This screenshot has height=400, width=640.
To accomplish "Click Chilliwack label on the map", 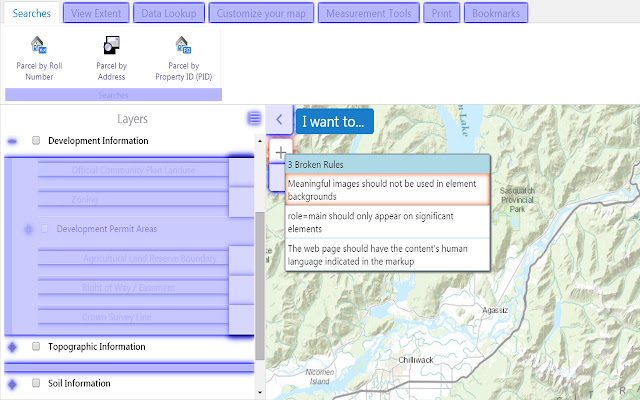I will point(416,360).
